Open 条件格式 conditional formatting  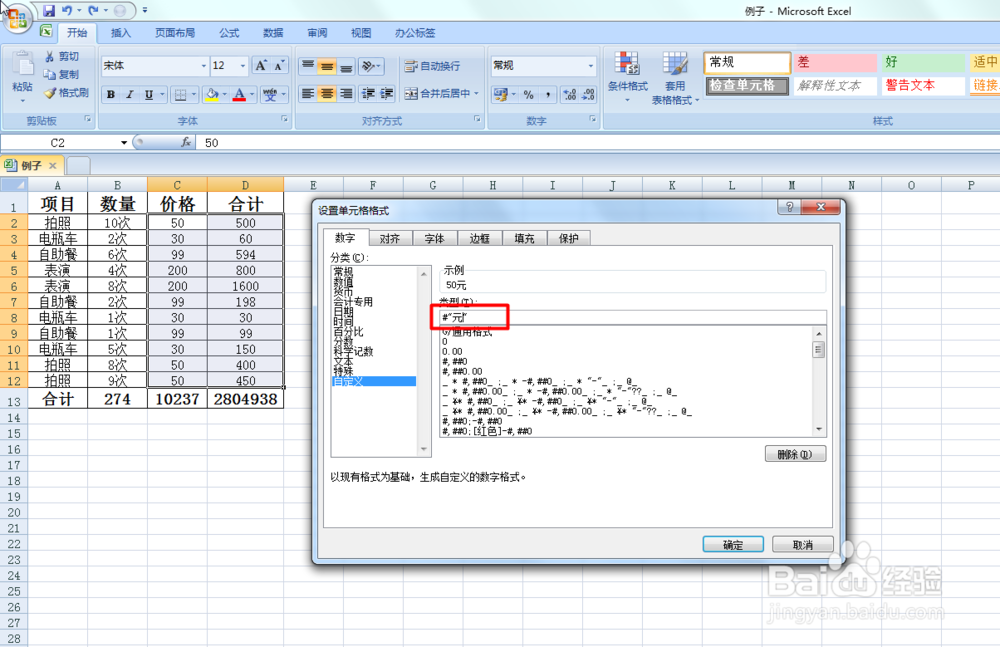pos(628,78)
